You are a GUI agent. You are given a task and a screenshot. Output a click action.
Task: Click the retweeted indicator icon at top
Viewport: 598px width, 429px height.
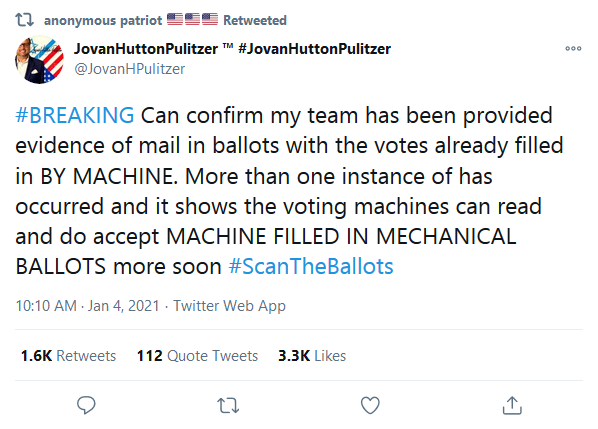click(24, 20)
